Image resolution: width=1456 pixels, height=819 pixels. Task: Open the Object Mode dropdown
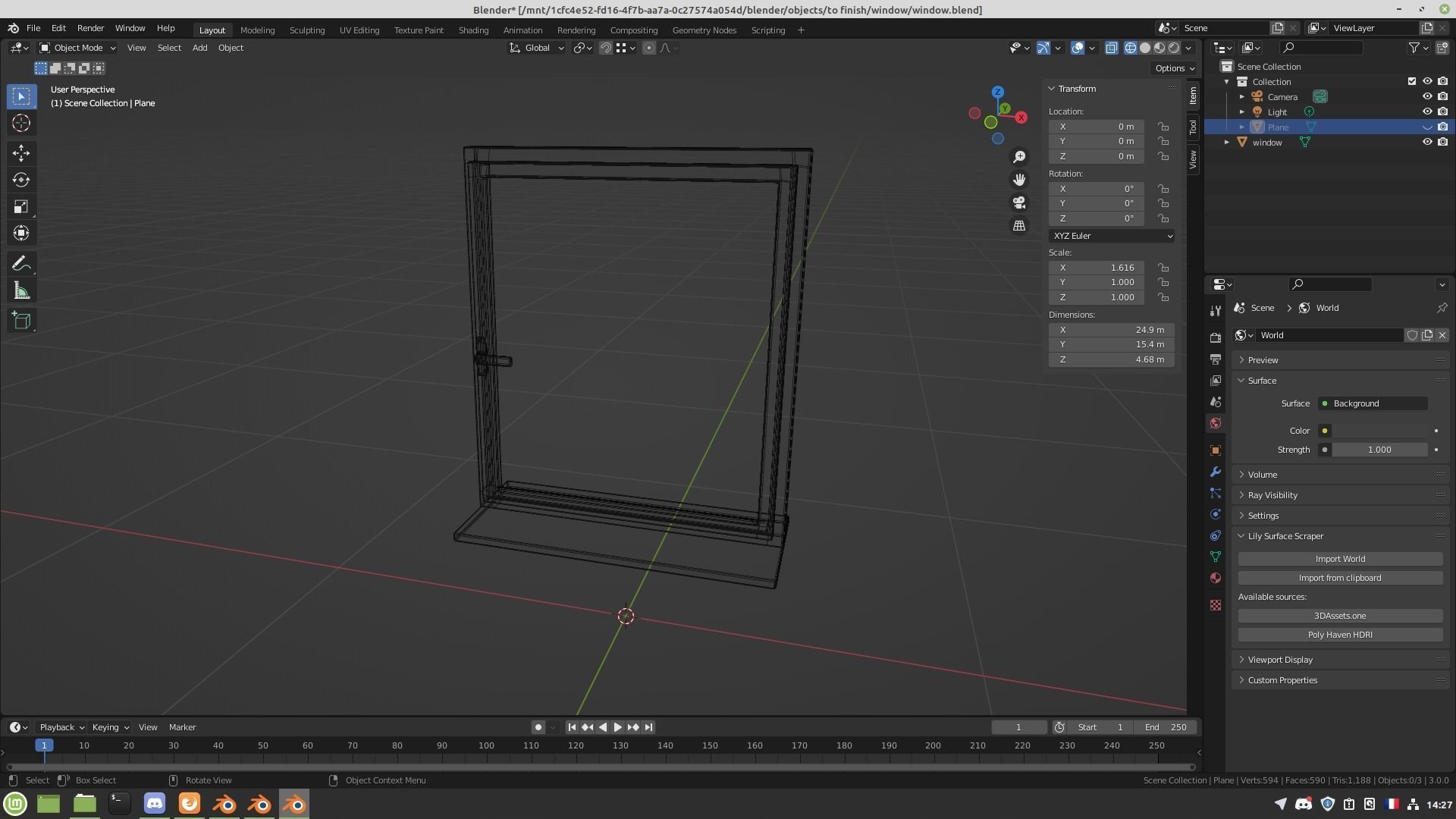pos(77,48)
